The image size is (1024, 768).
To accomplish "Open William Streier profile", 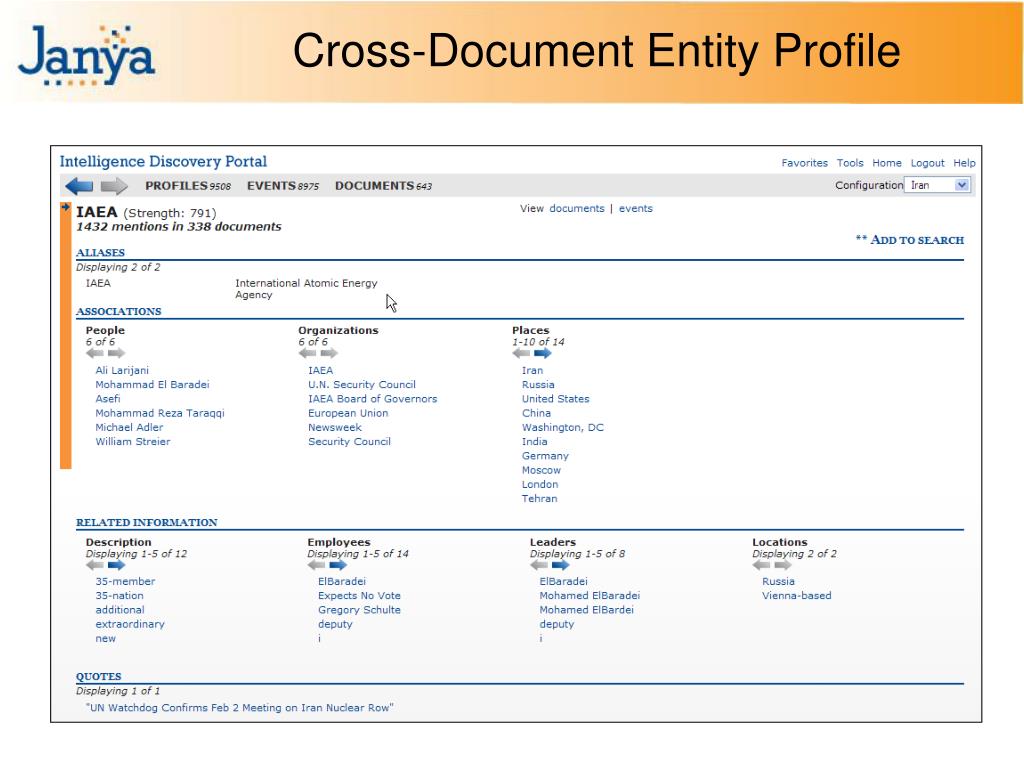I will point(133,442).
